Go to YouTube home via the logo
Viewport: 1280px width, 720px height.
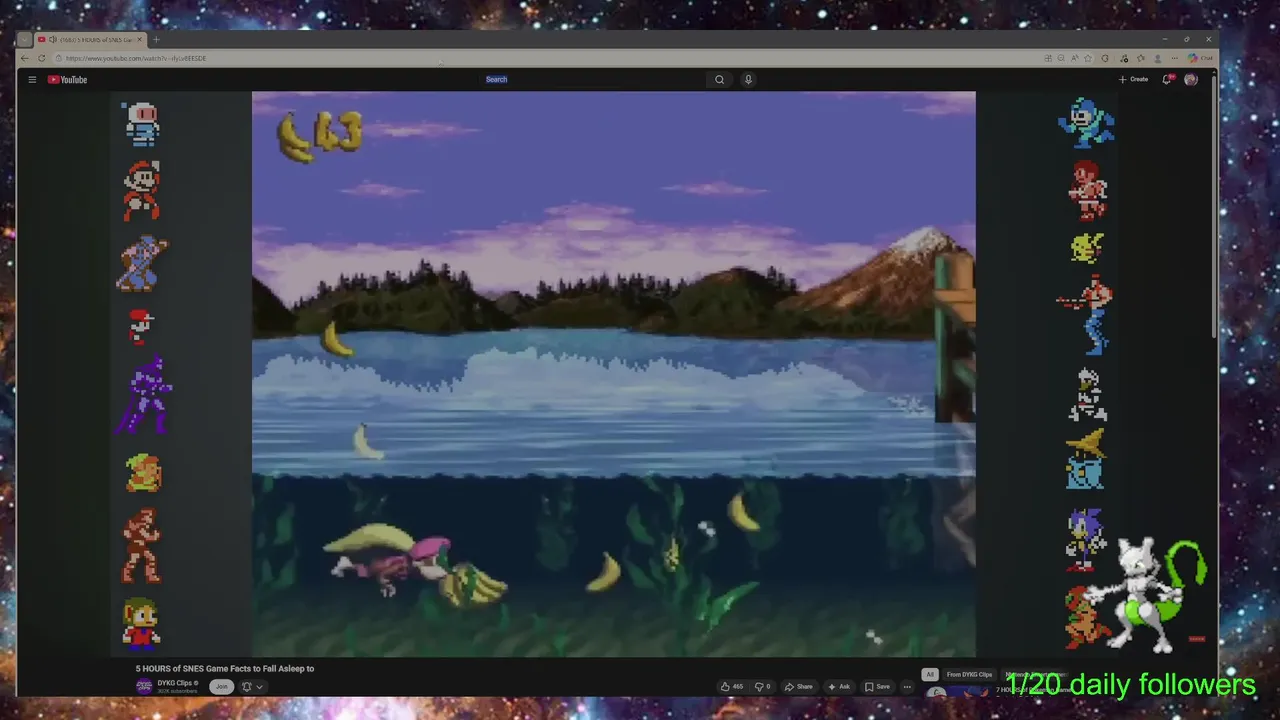(67, 79)
